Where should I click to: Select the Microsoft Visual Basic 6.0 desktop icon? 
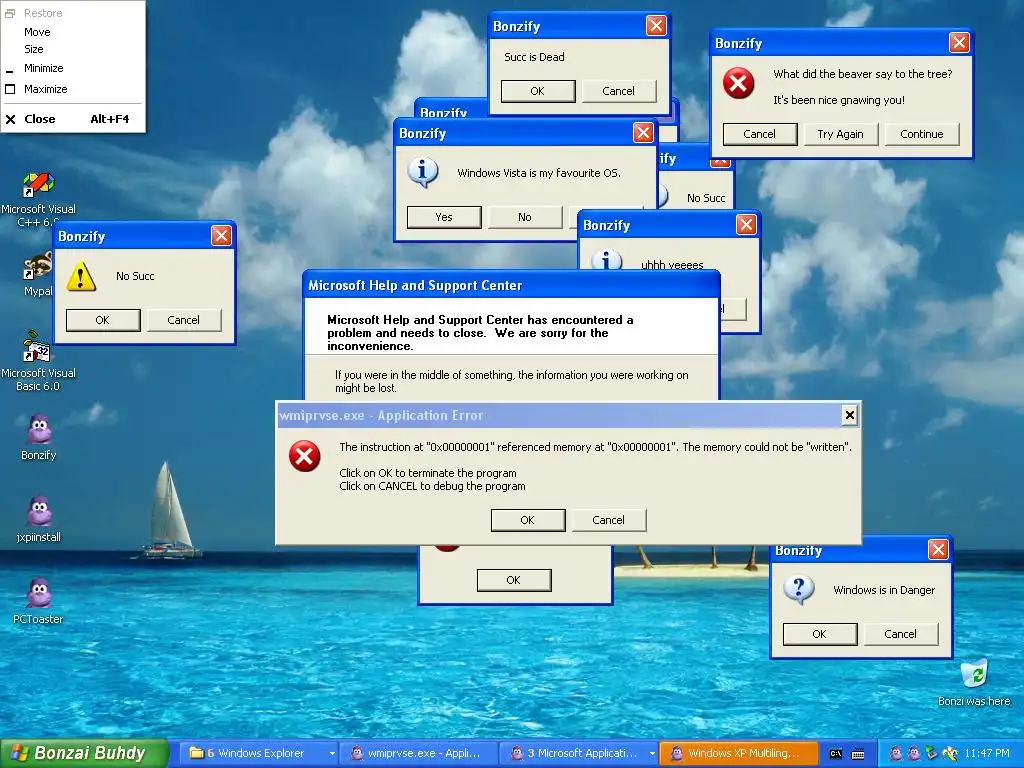(x=37, y=347)
